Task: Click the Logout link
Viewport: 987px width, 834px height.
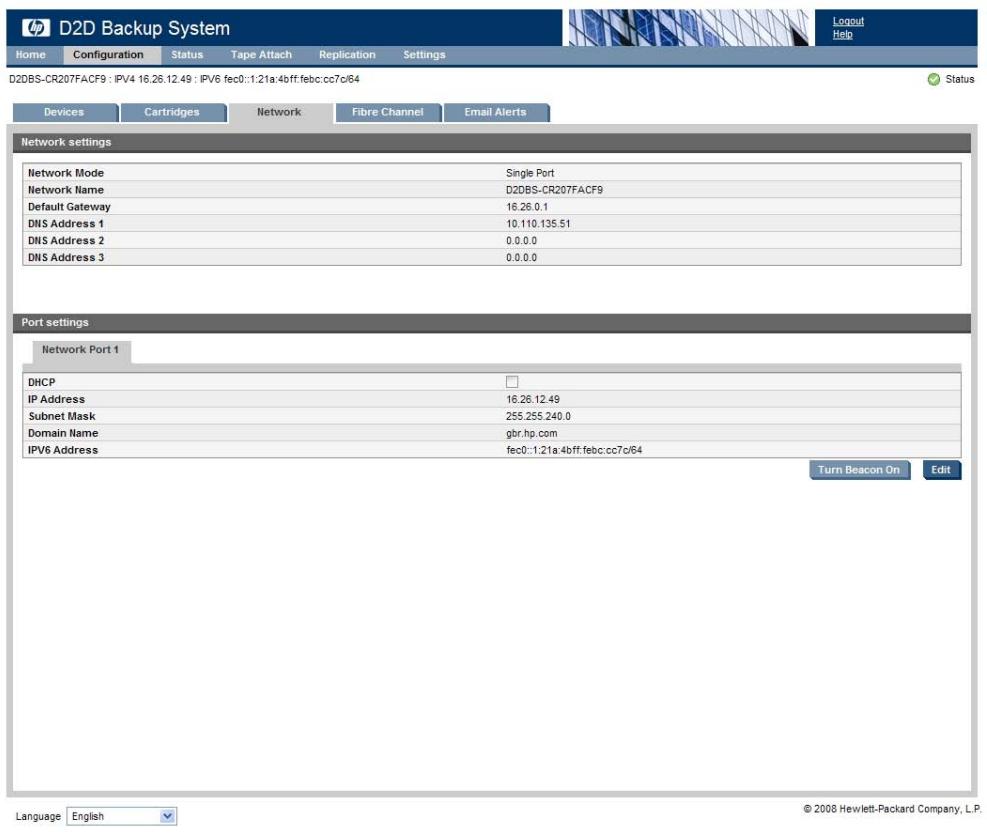Action: 848,21
